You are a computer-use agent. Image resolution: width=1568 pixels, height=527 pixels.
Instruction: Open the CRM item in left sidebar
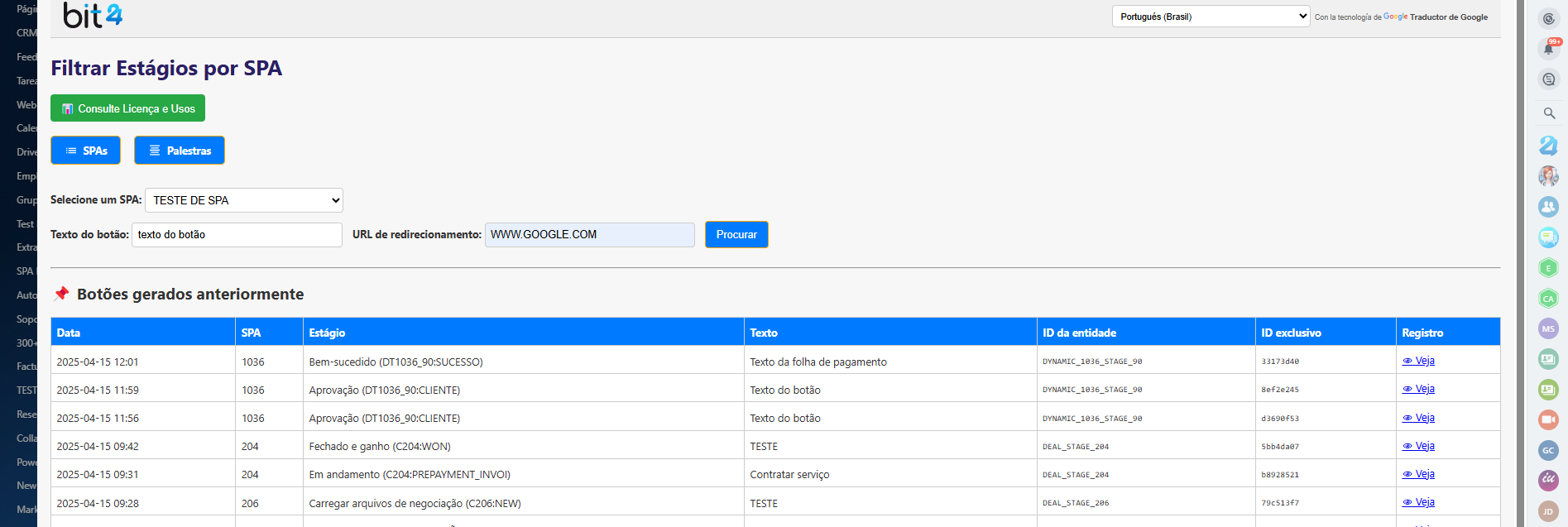pyautogui.click(x=26, y=33)
